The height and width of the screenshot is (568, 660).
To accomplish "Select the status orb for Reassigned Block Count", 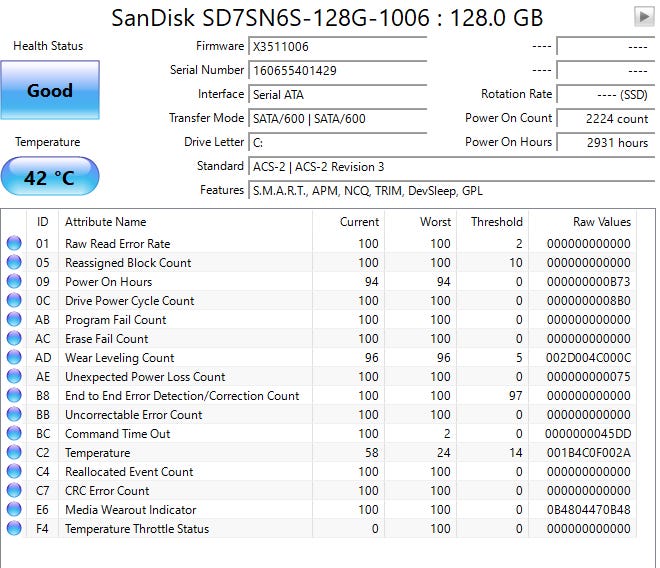I will pos(14,262).
